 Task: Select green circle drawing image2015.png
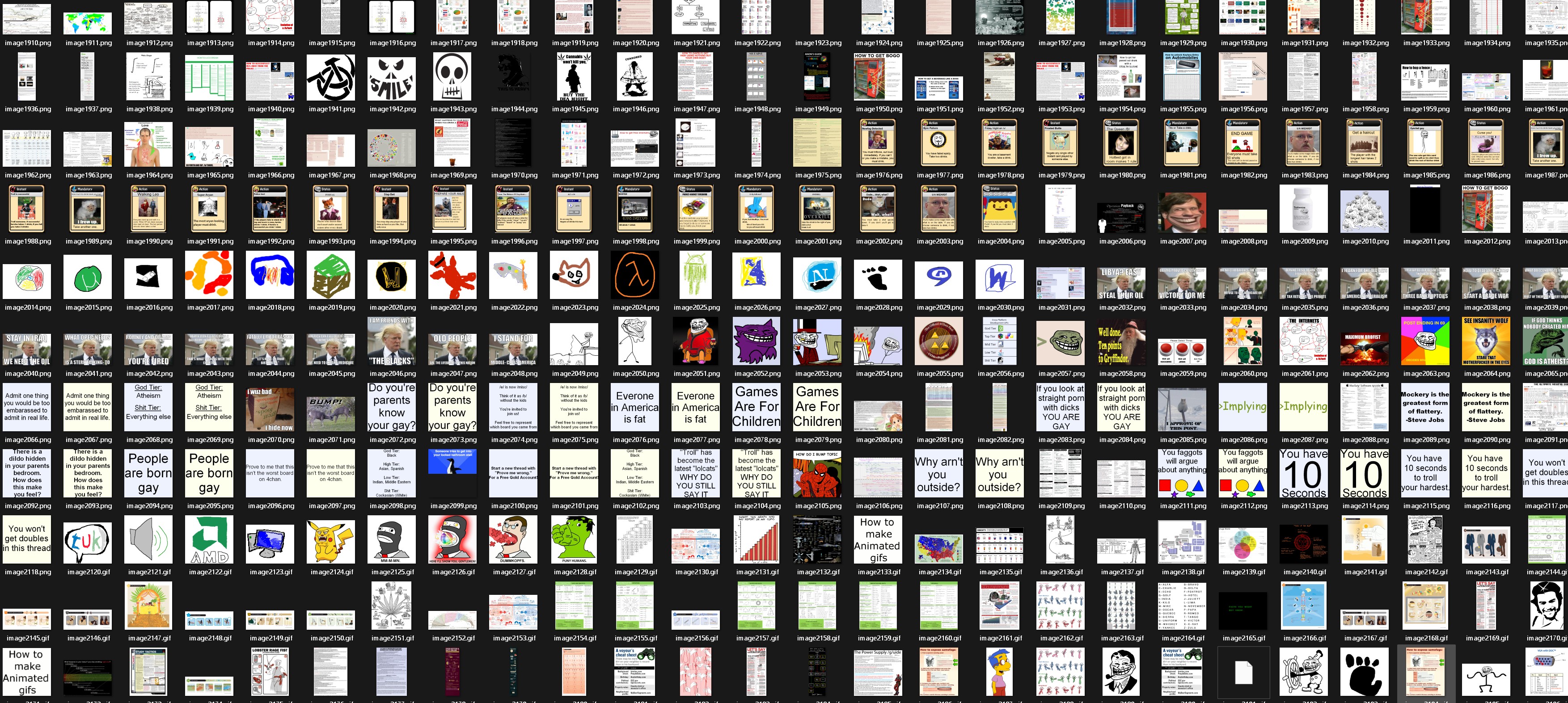(x=88, y=278)
